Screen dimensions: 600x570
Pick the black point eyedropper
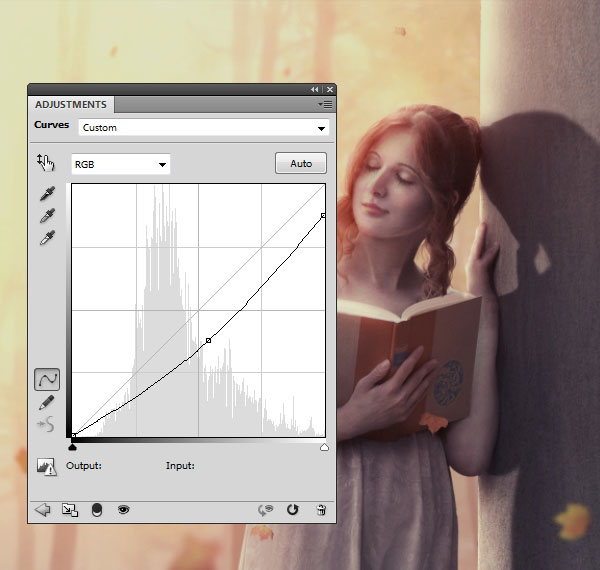(47, 194)
